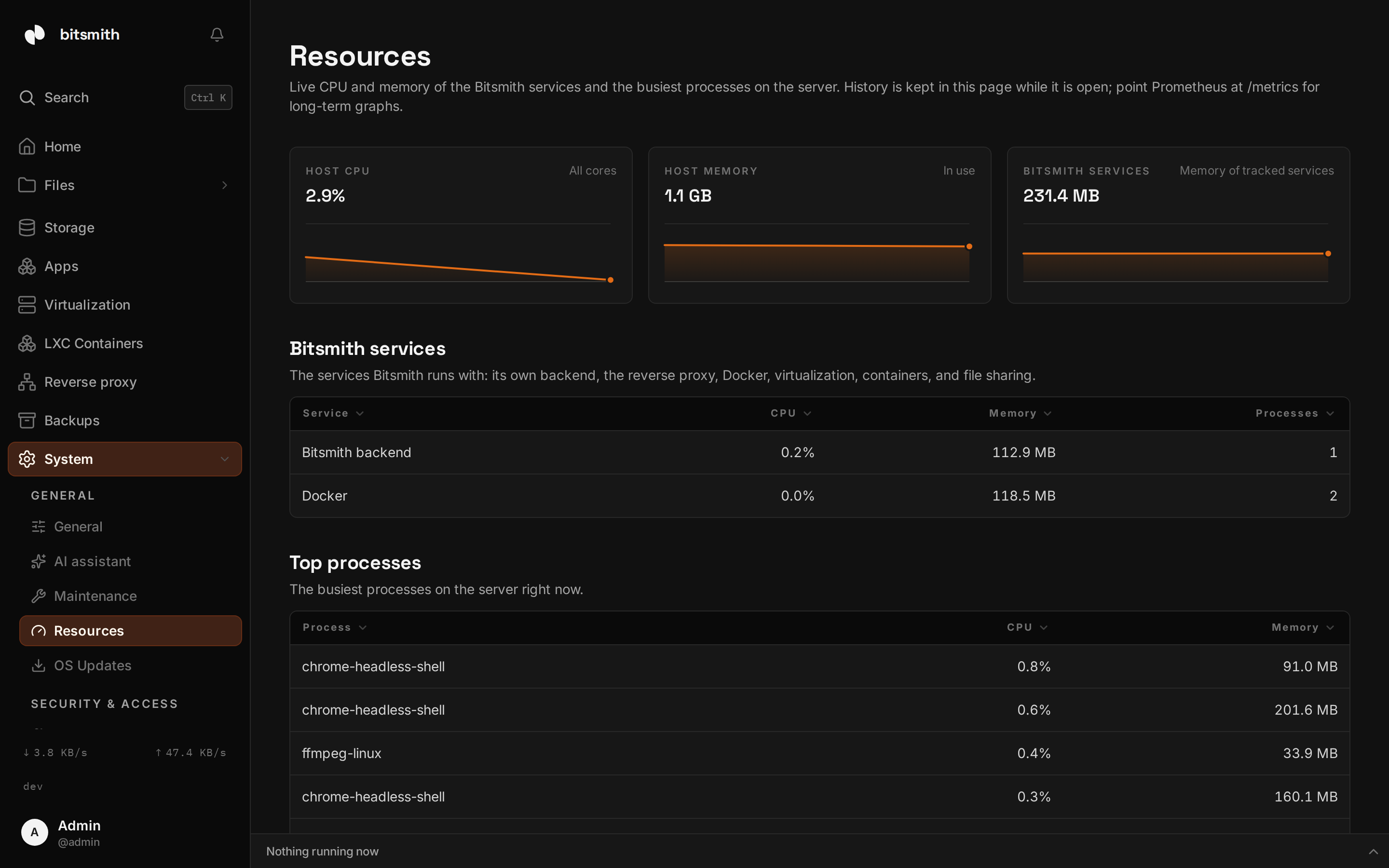The image size is (1389, 868).
Task: Go to the Virtualization page
Action: click(x=124, y=305)
